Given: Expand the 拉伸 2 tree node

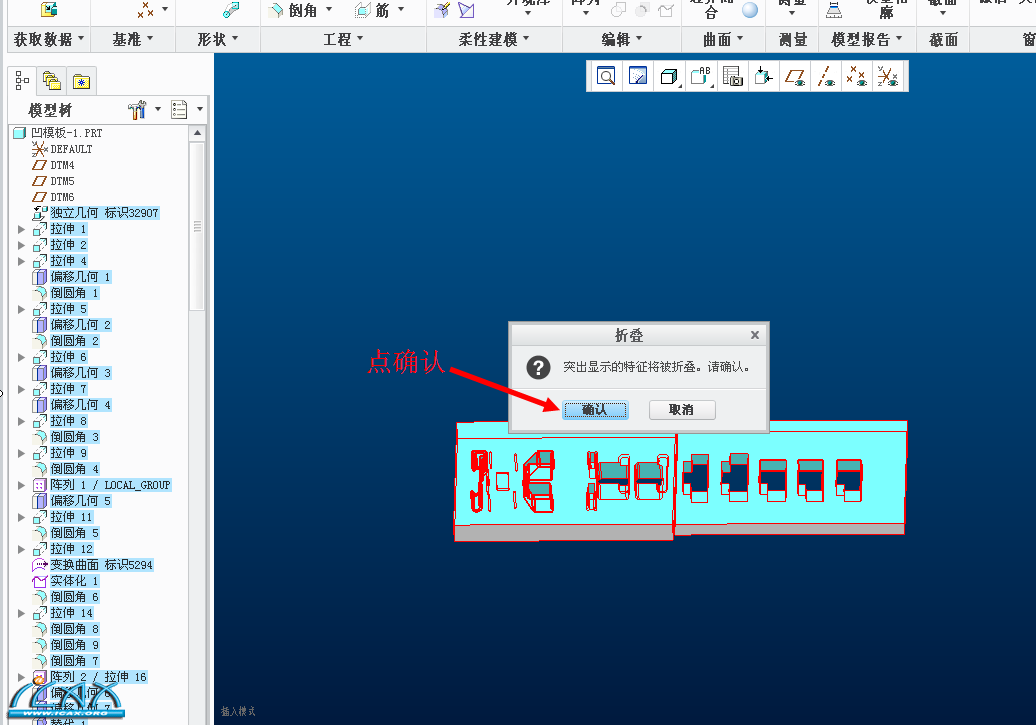Looking at the screenshot, I should 21,245.
